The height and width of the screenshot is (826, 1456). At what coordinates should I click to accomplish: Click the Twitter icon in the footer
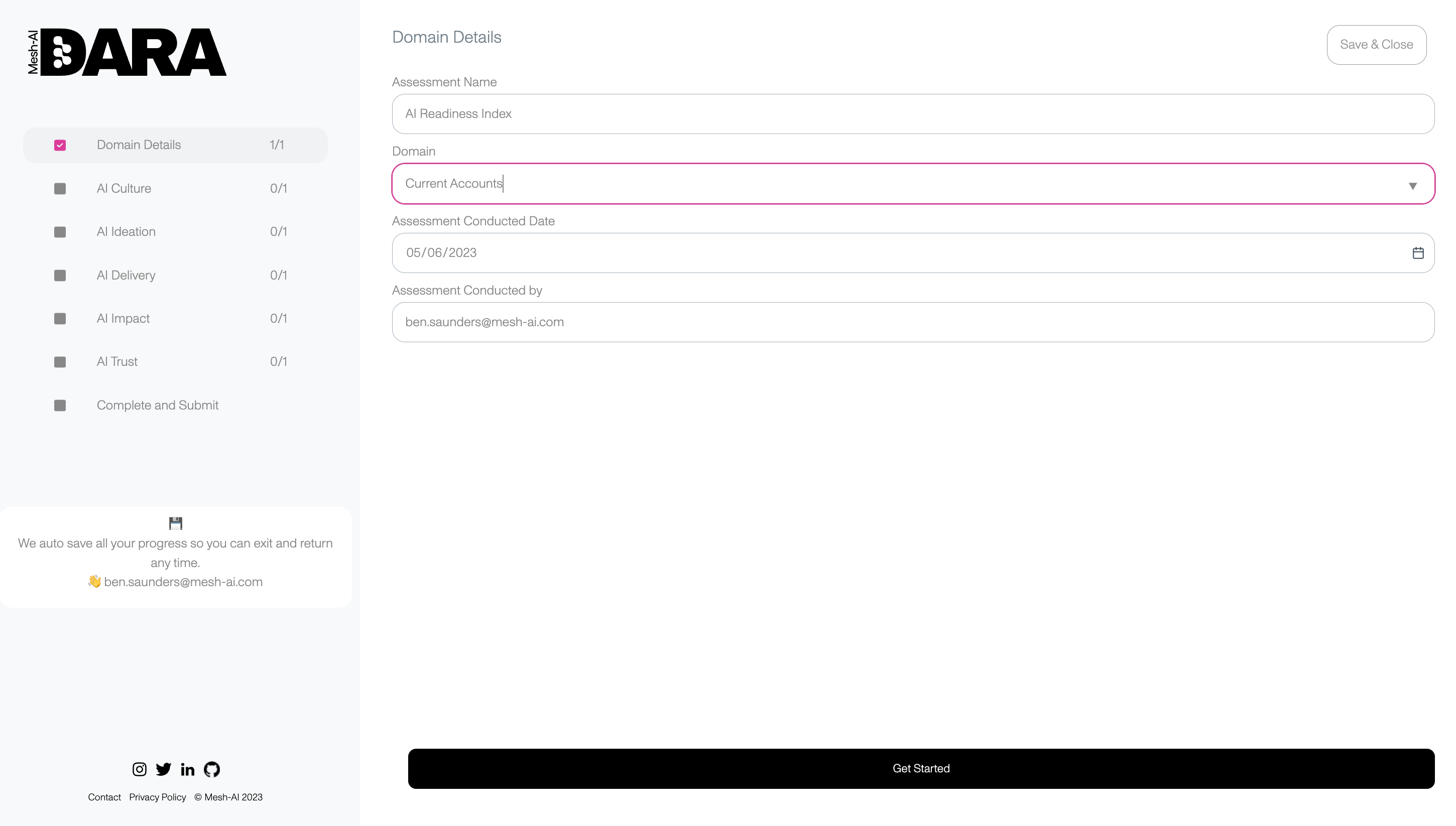coord(163,769)
